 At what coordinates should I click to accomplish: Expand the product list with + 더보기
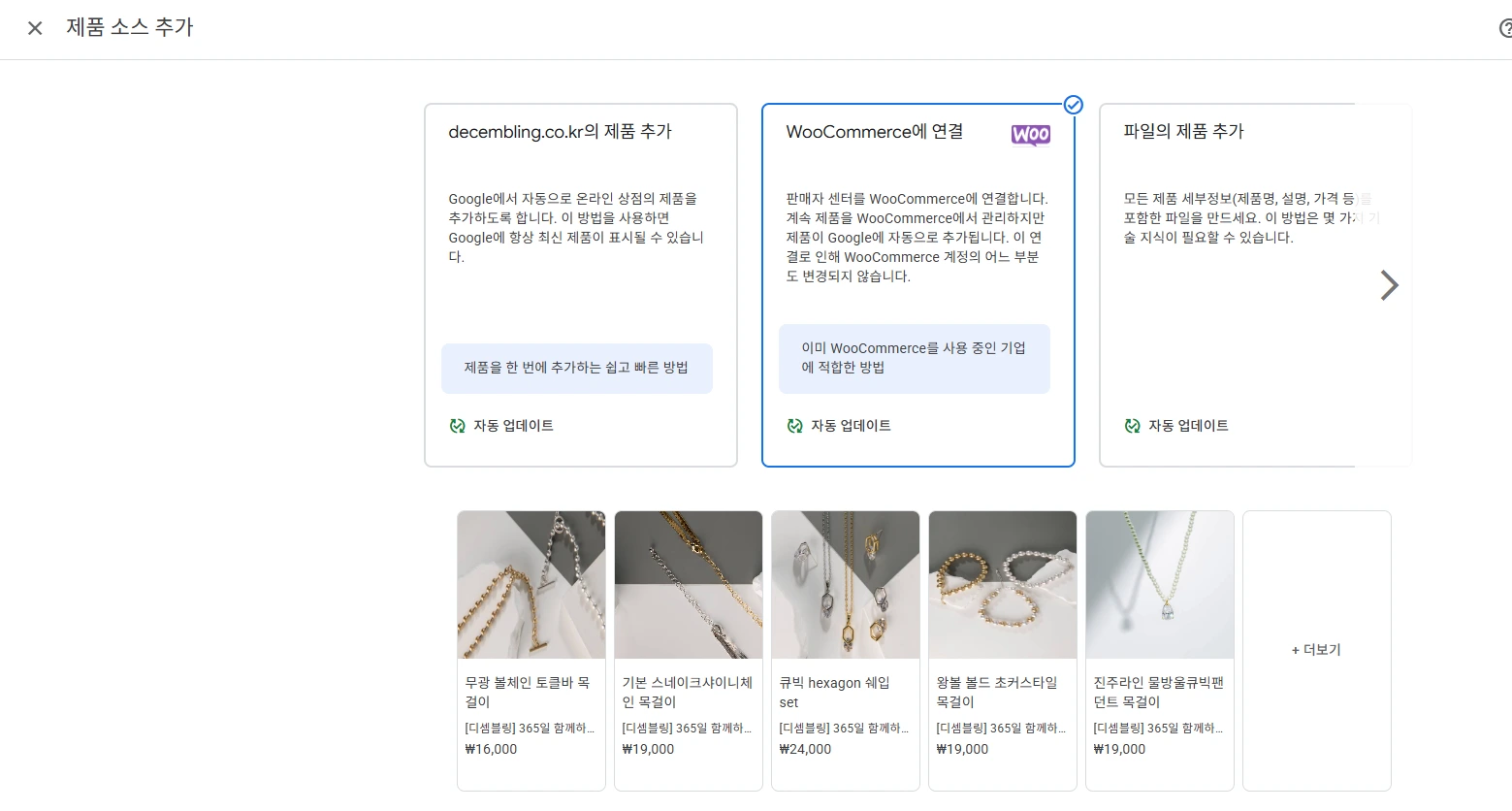pyautogui.click(x=1316, y=649)
